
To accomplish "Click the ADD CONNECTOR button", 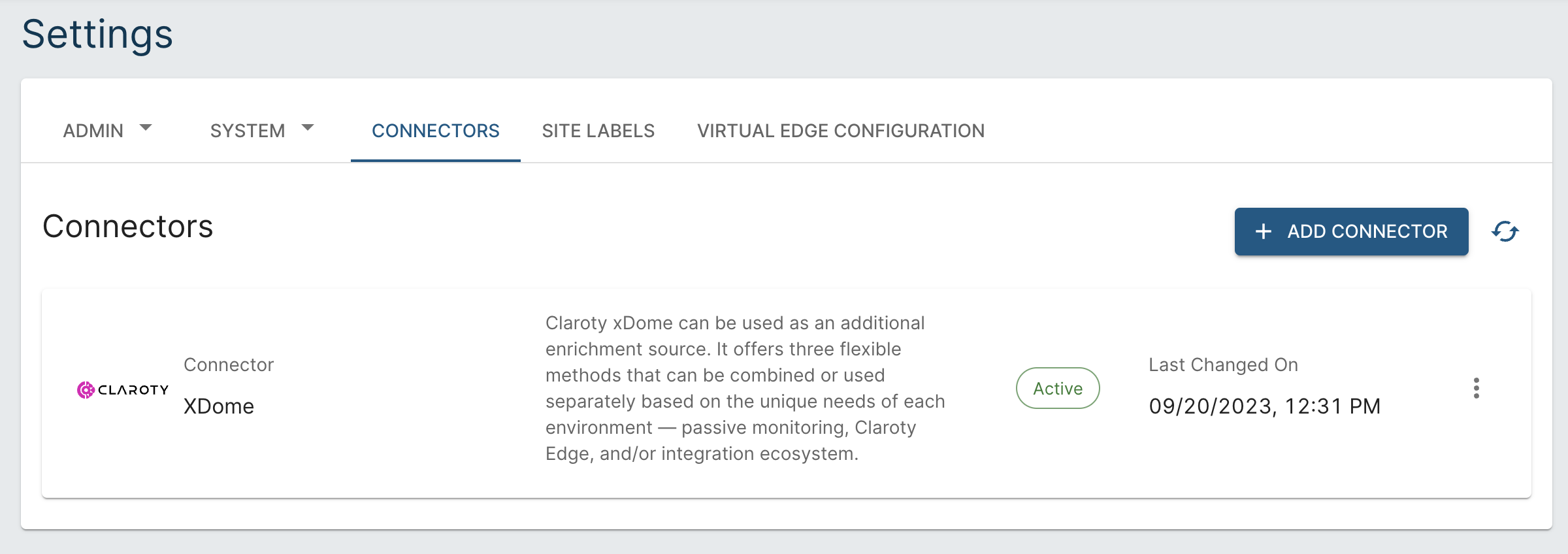I will (x=1351, y=231).
